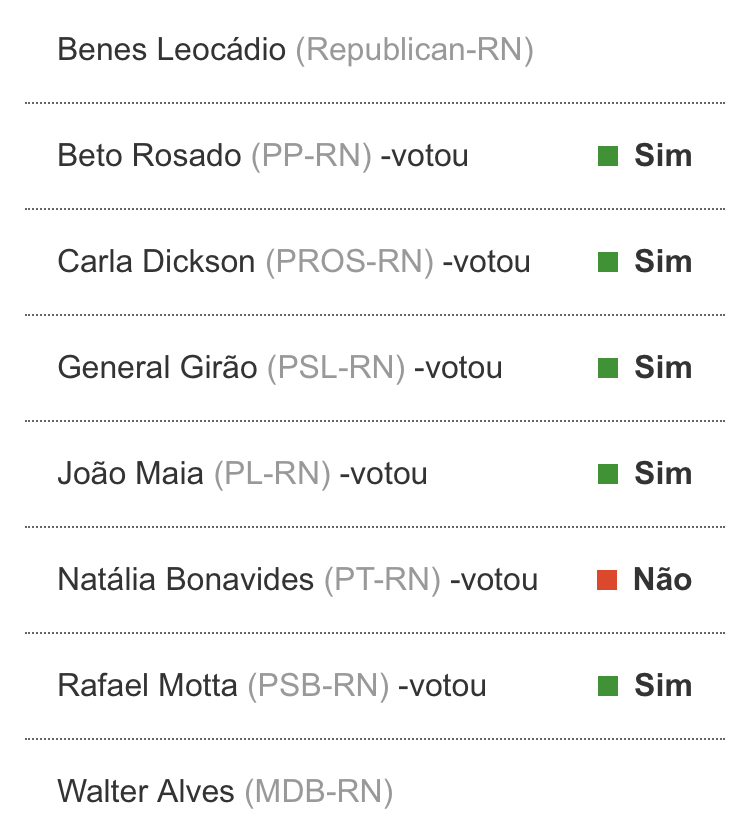Viewport: 753px width, 839px height.
Task: Click João Maia's name
Action: click(x=130, y=474)
